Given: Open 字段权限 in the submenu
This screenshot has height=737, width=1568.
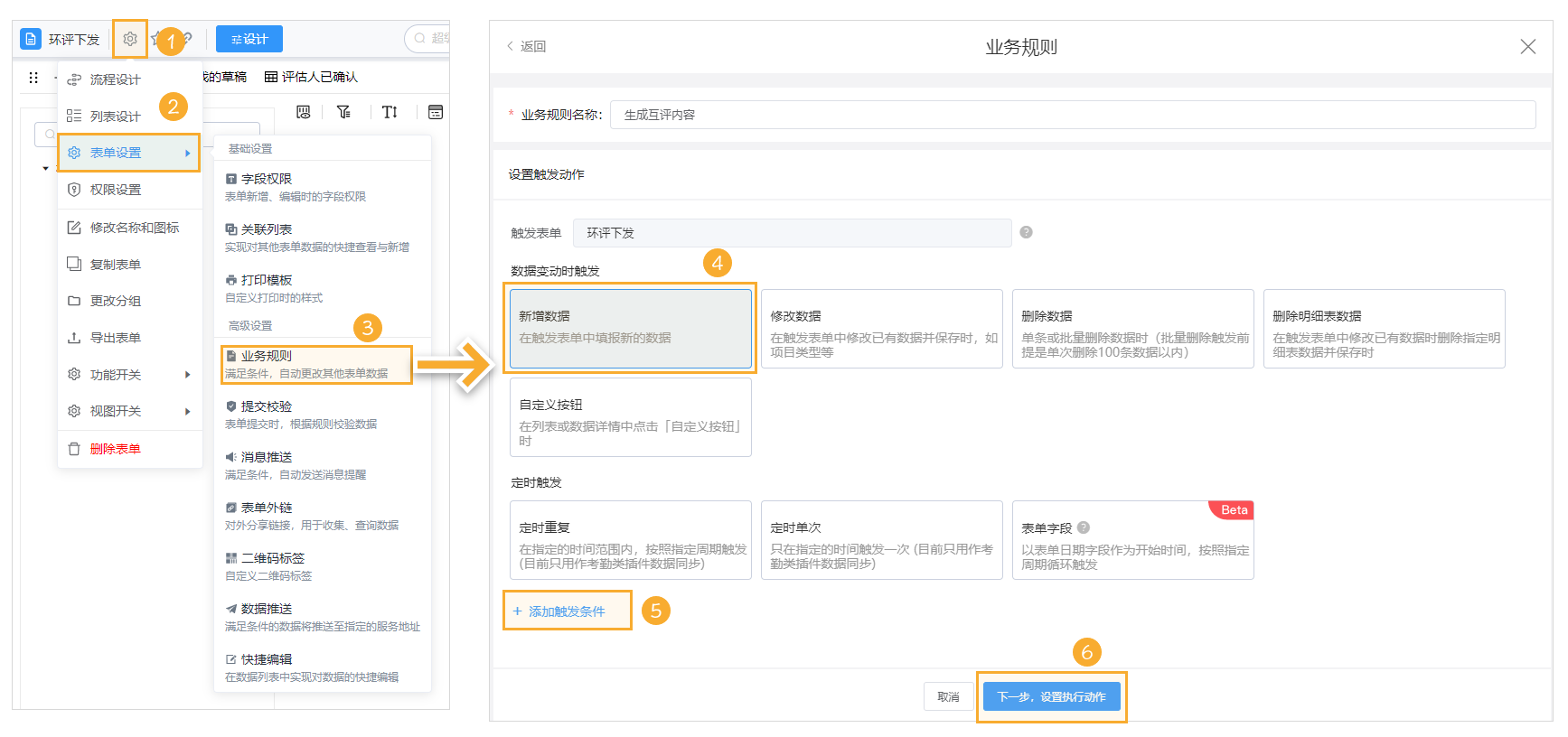Looking at the screenshot, I should tap(322, 187).
